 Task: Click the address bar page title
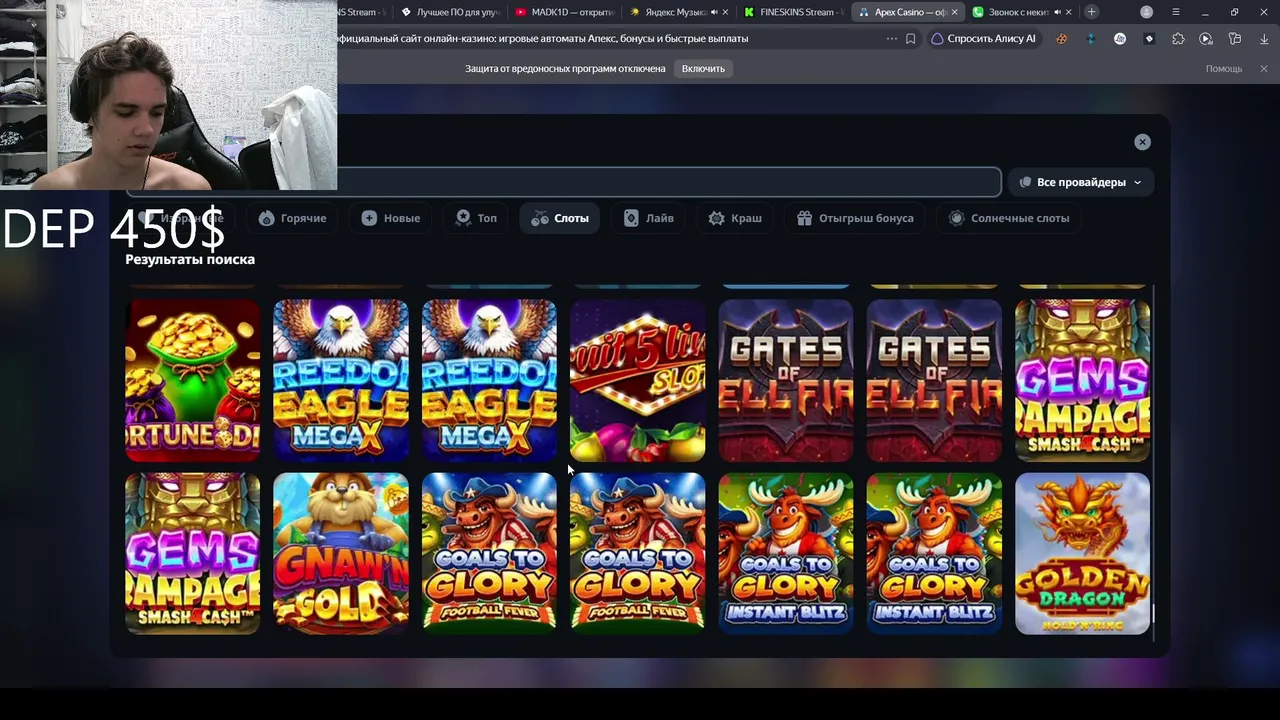tap(543, 39)
